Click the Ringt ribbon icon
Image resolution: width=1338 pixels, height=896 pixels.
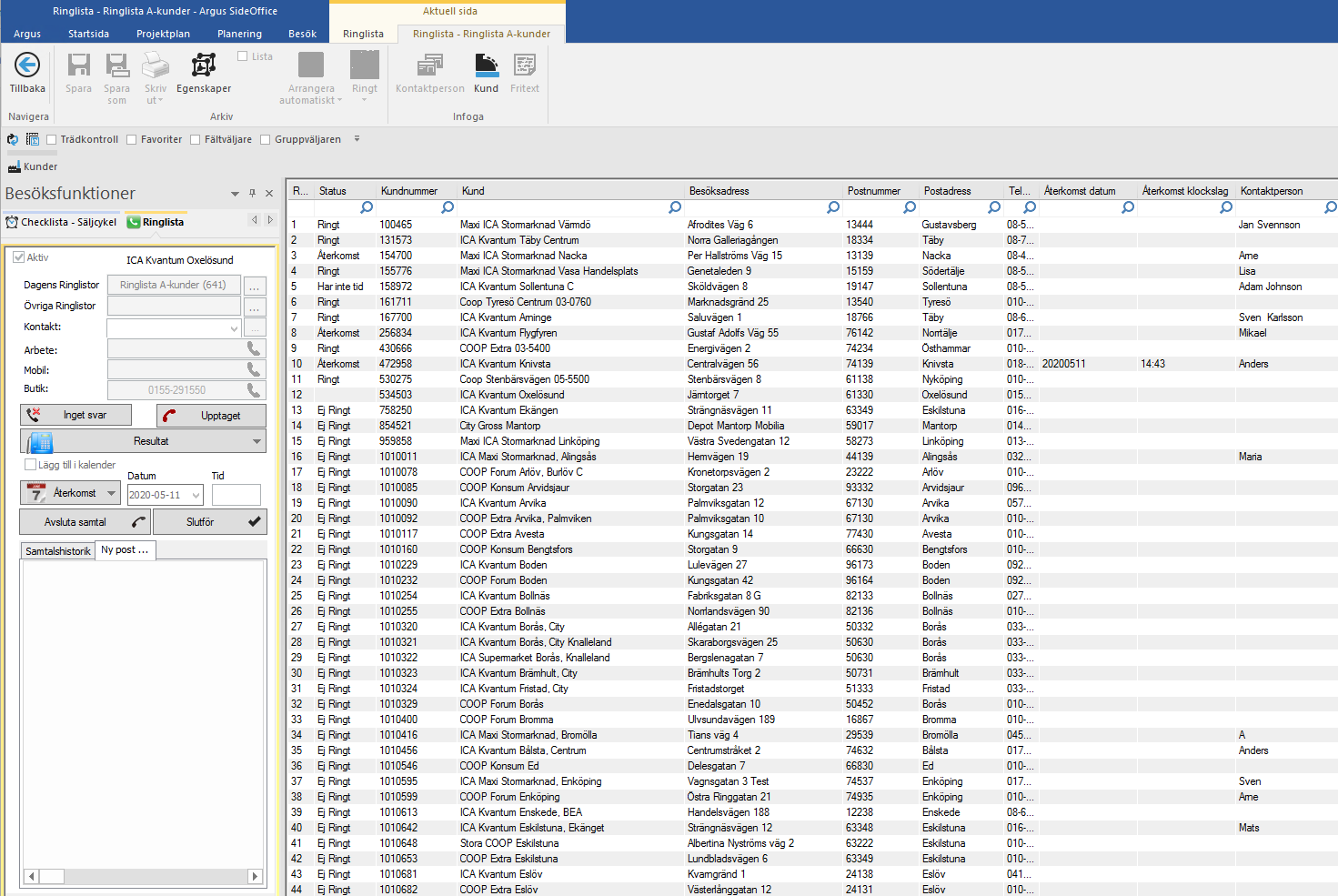(365, 65)
